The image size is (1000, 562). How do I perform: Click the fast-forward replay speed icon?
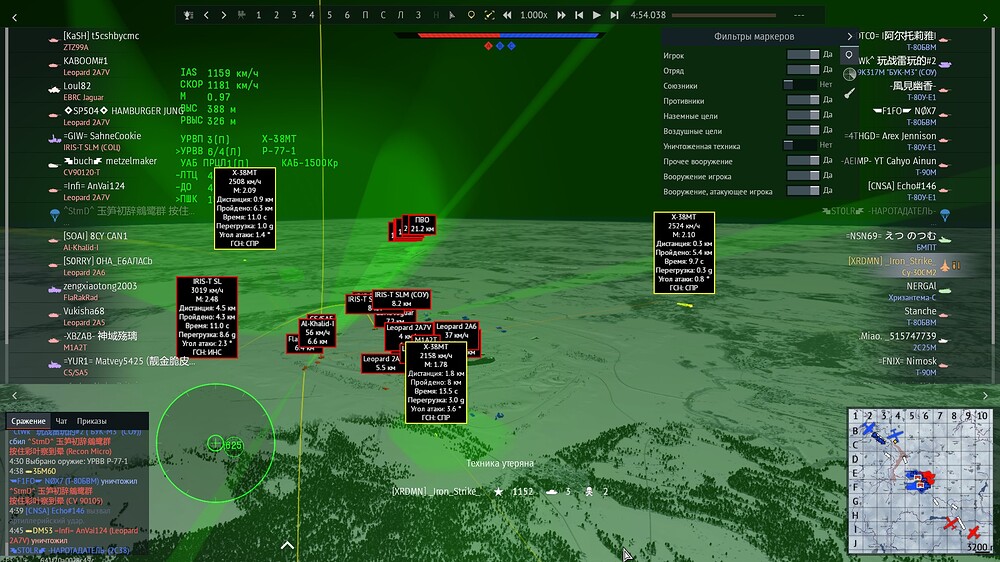[562, 15]
